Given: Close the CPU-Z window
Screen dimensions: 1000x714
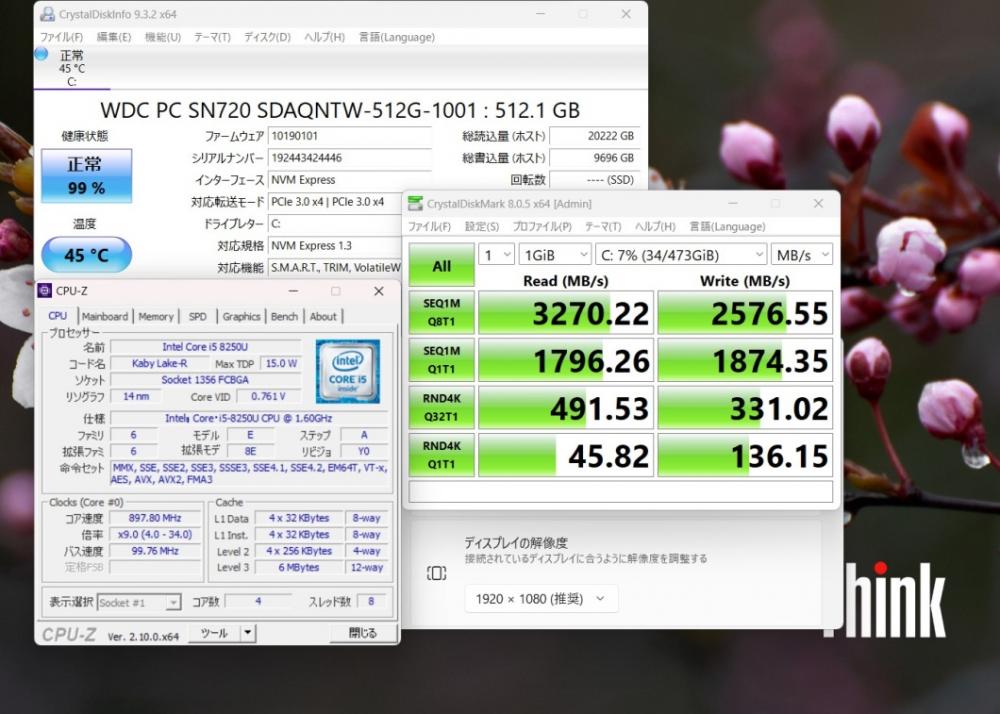Looking at the screenshot, I should click(379, 291).
